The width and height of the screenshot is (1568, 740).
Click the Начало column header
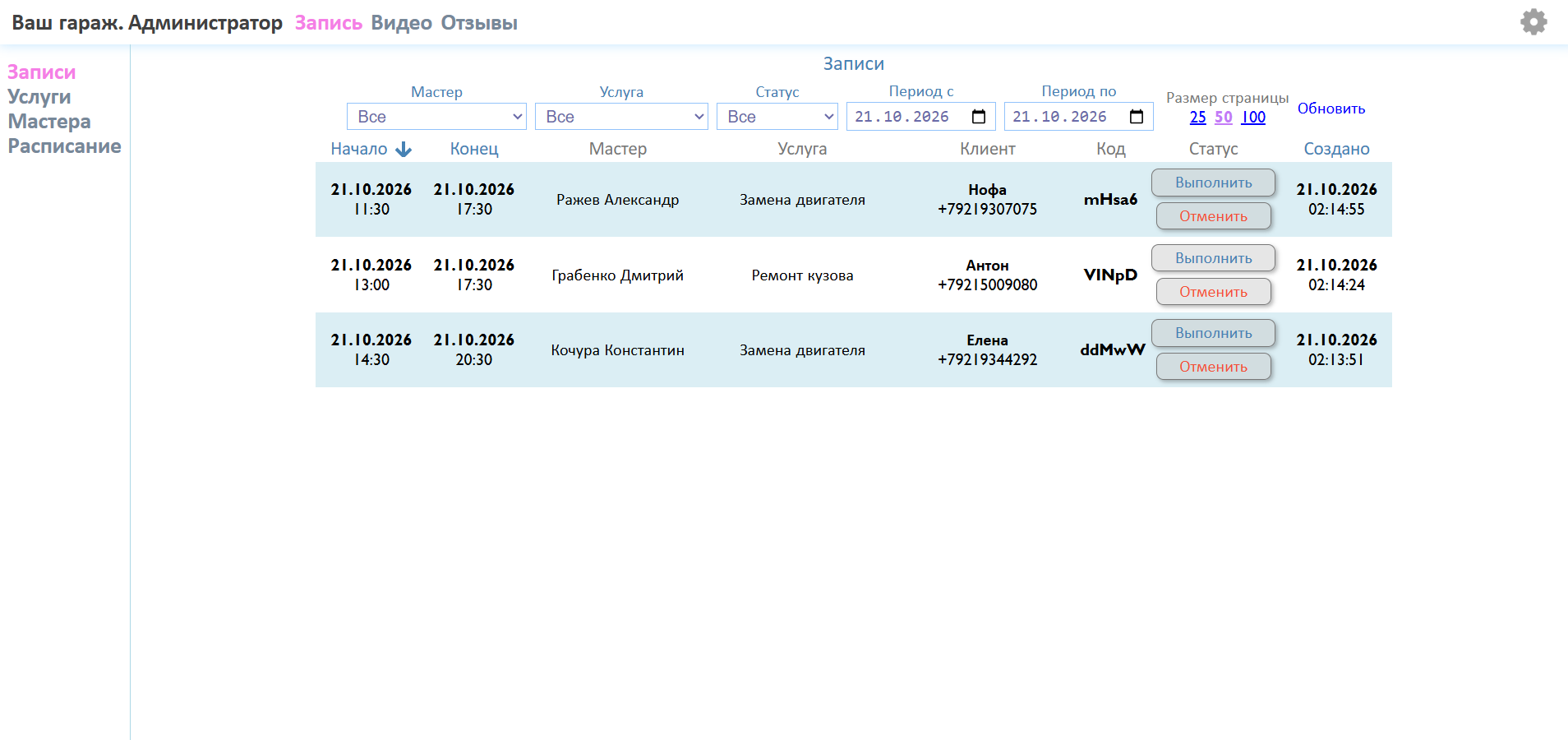(x=359, y=149)
